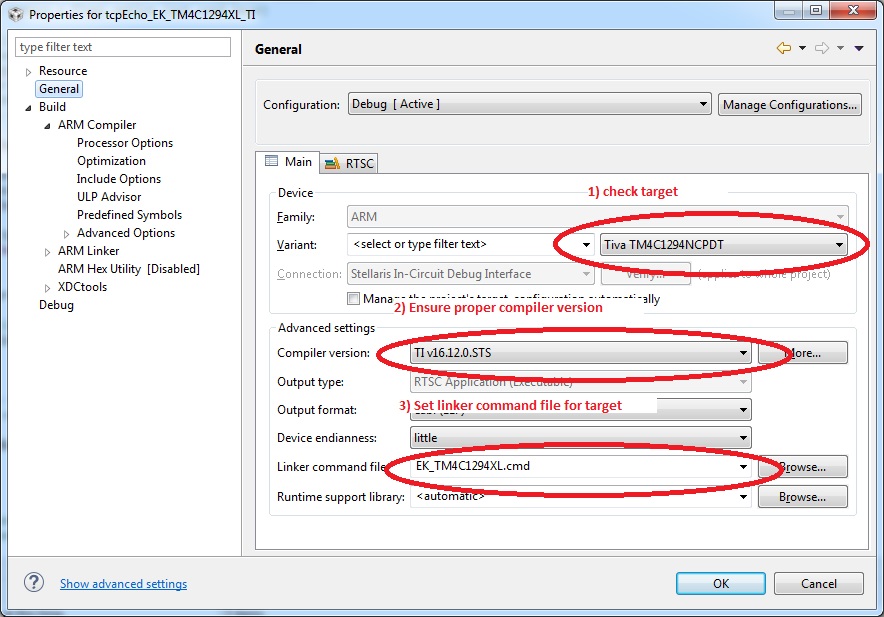Click the help question mark icon
The height and width of the screenshot is (617, 884).
pos(34,582)
